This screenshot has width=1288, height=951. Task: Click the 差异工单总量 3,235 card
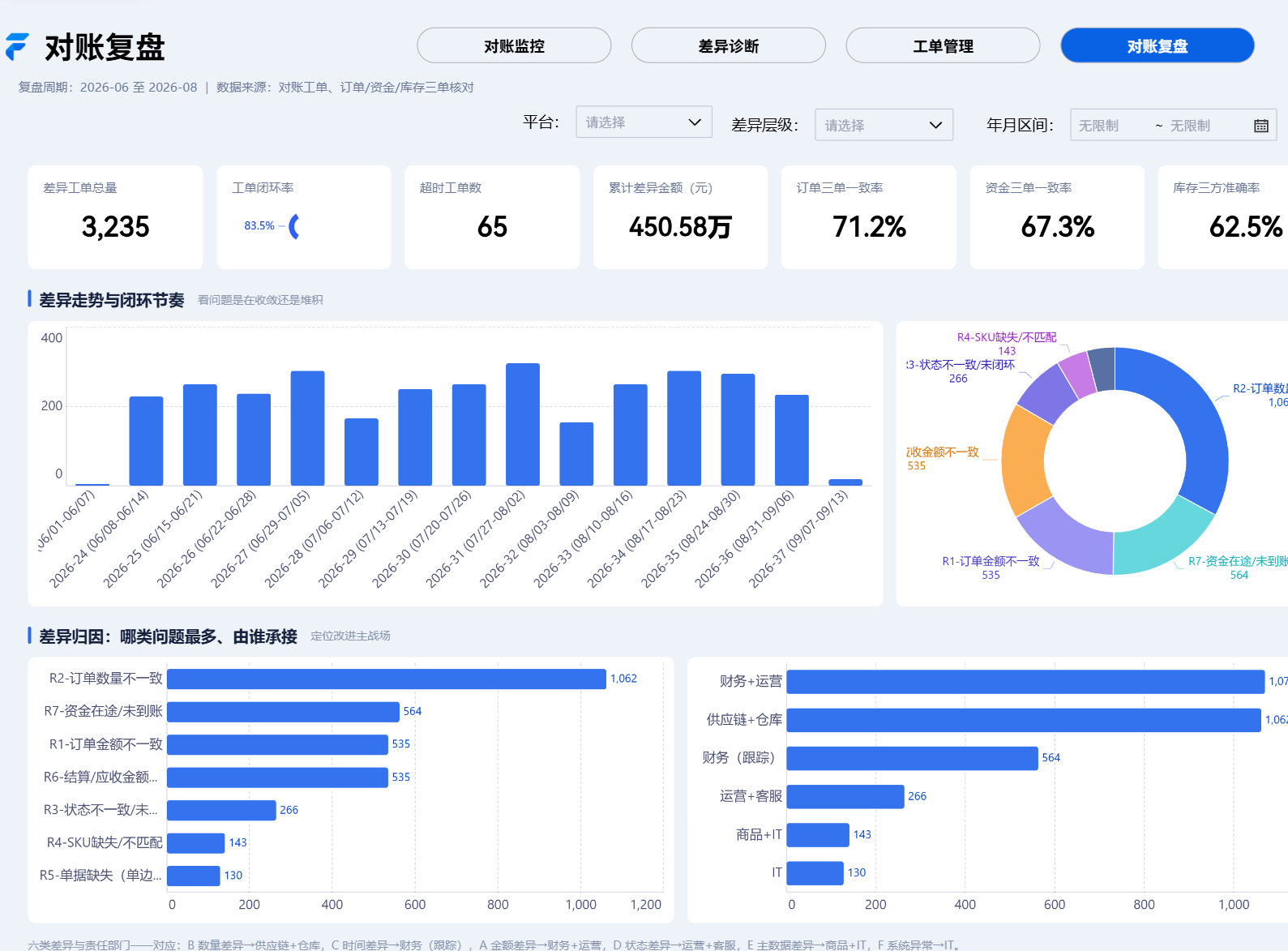pyautogui.click(x=115, y=217)
